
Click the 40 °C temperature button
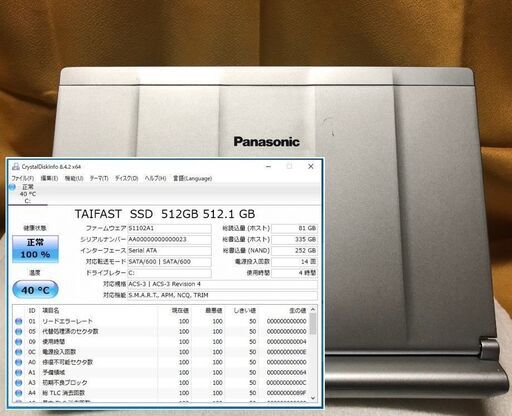[35, 290]
